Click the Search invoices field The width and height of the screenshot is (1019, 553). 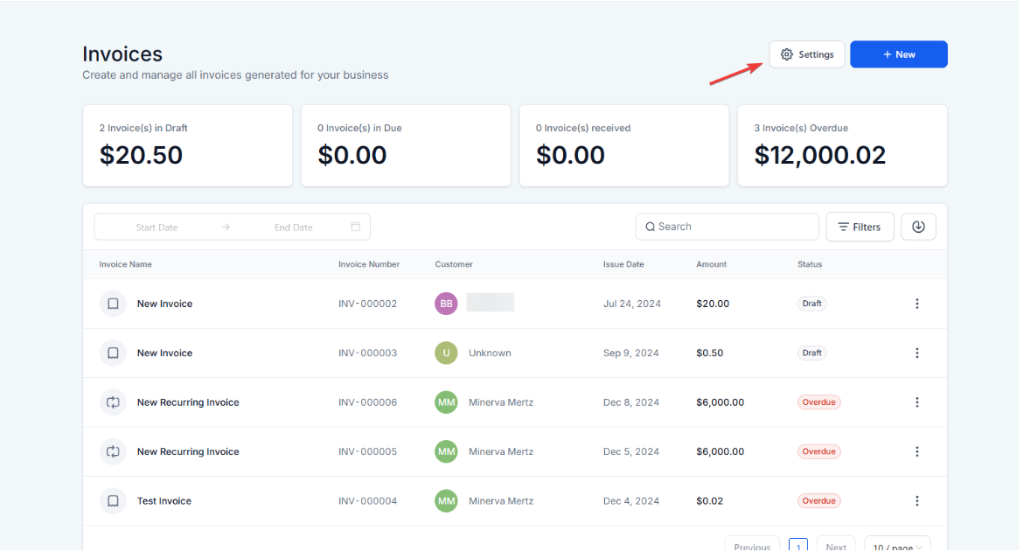pyautogui.click(x=730, y=227)
